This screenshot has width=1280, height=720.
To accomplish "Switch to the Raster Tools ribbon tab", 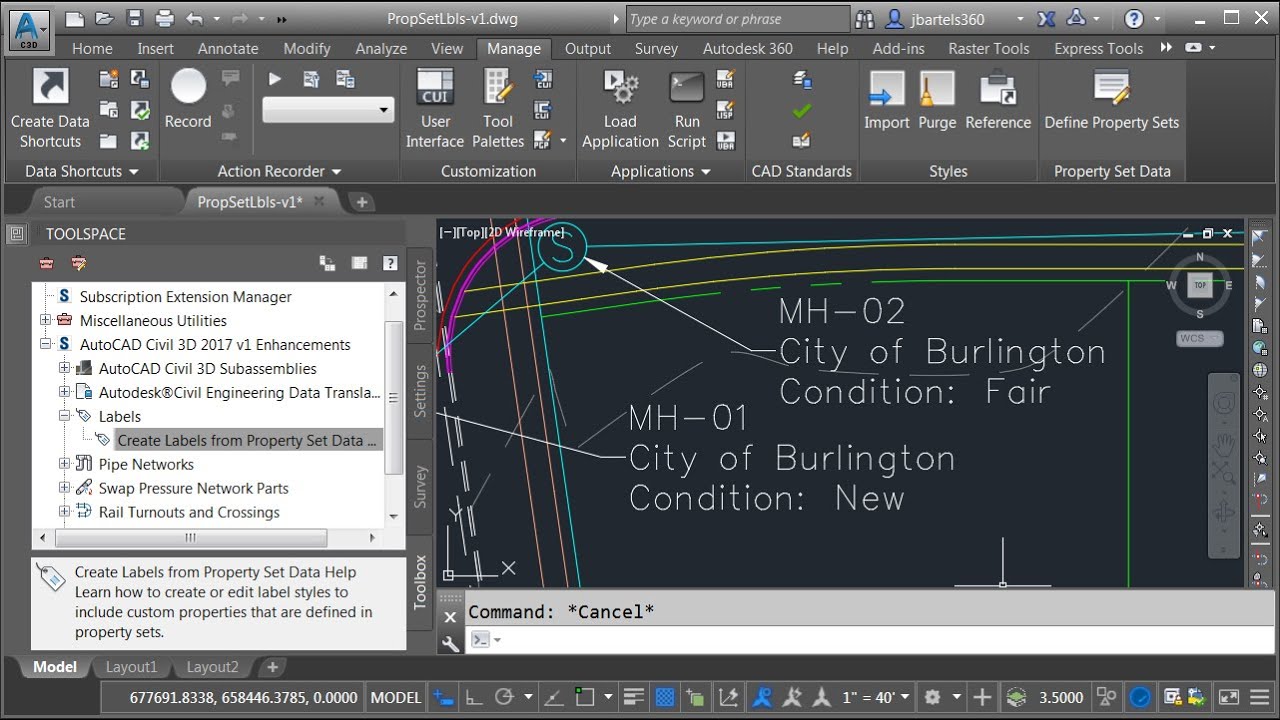I will coord(989,48).
